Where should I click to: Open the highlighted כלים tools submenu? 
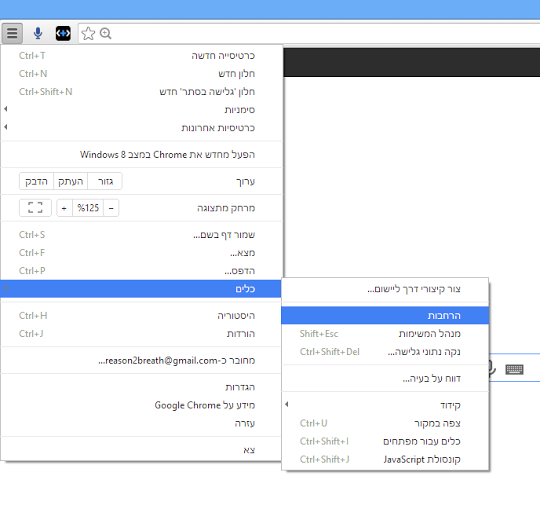pyautogui.click(x=141, y=289)
